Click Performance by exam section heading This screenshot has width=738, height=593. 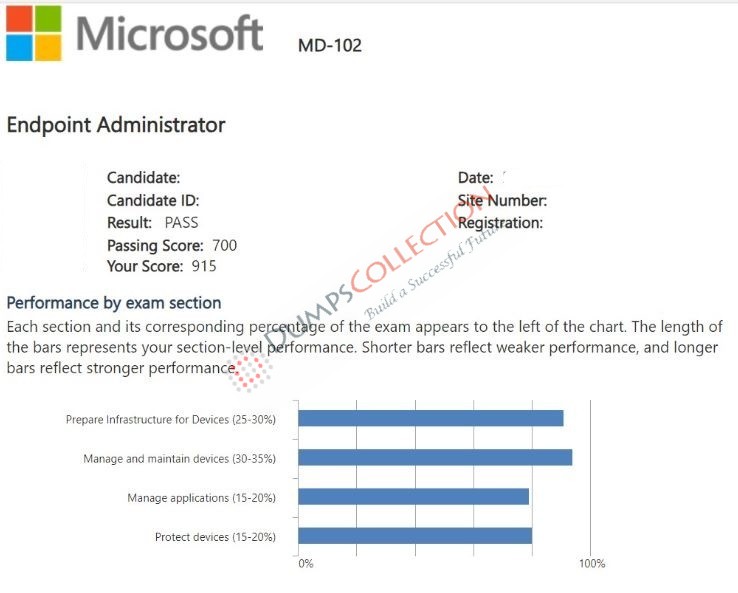pyautogui.click(x=114, y=303)
